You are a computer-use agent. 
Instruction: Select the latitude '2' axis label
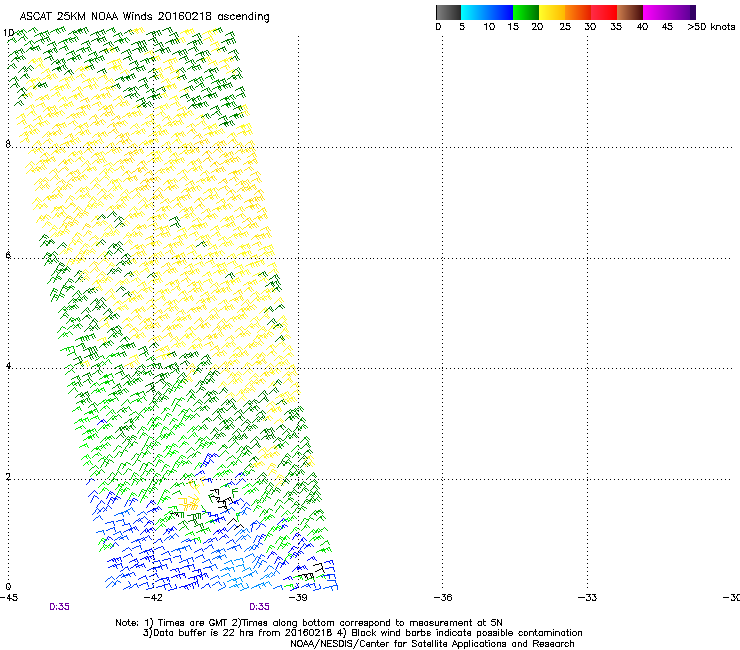(8, 477)
